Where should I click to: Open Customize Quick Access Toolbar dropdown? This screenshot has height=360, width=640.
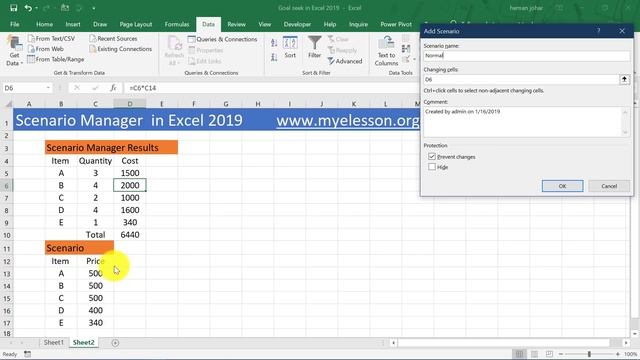pyautogui.click(x=93, y=8)
